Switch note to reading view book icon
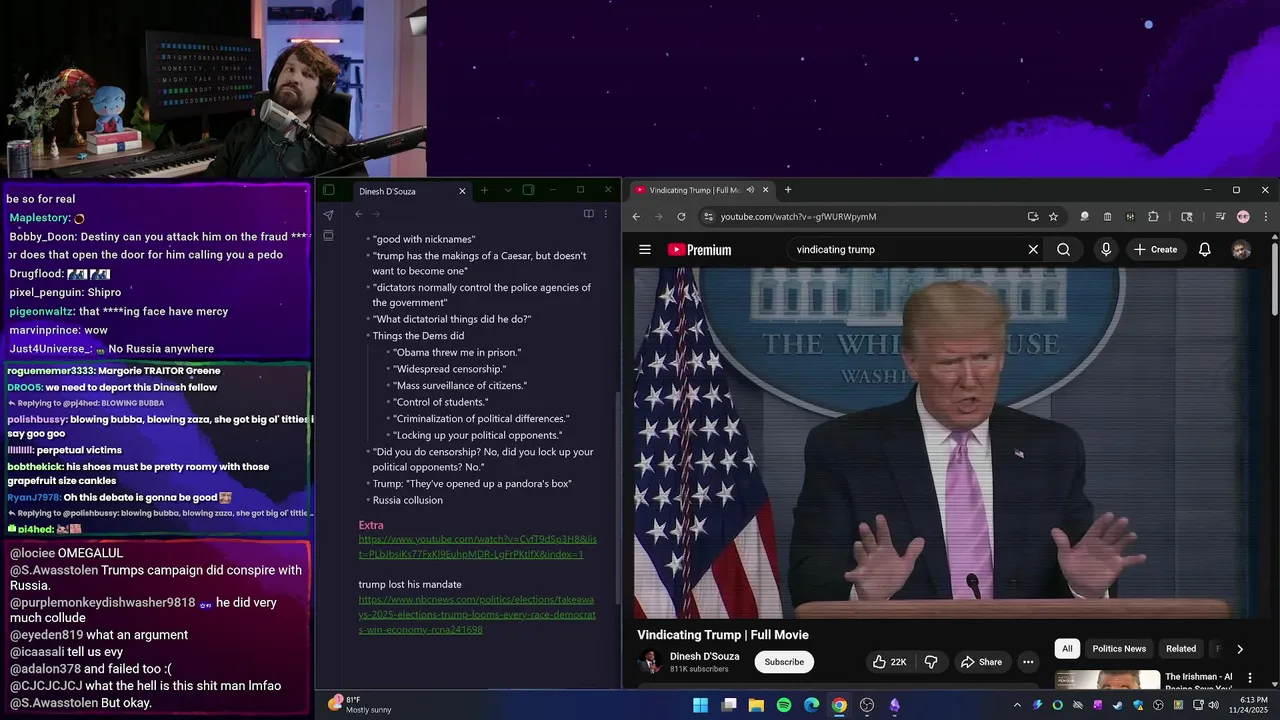This screenshot has height=720, width=1280. click(588, 214)
